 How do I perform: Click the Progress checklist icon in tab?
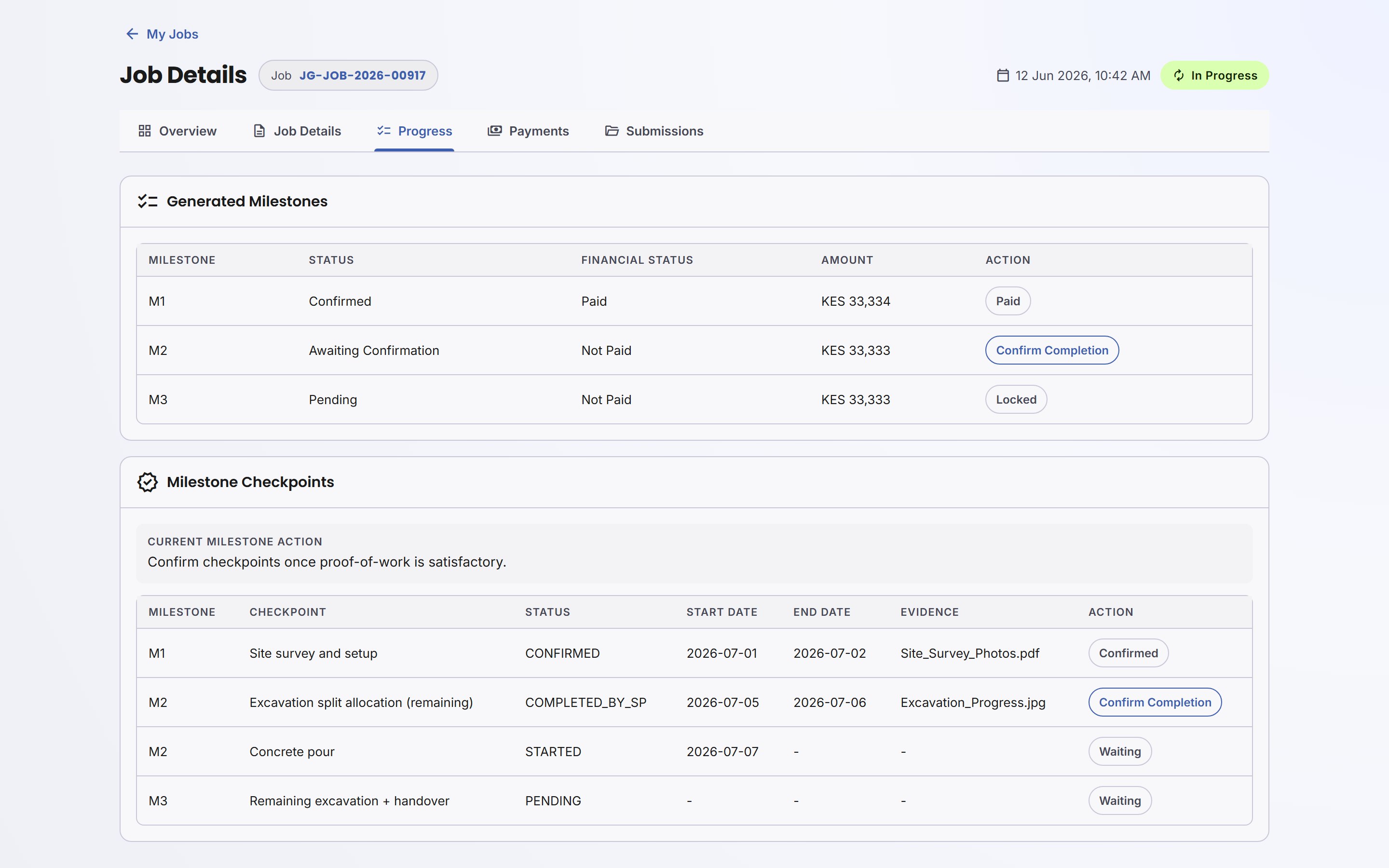[384, 131]
